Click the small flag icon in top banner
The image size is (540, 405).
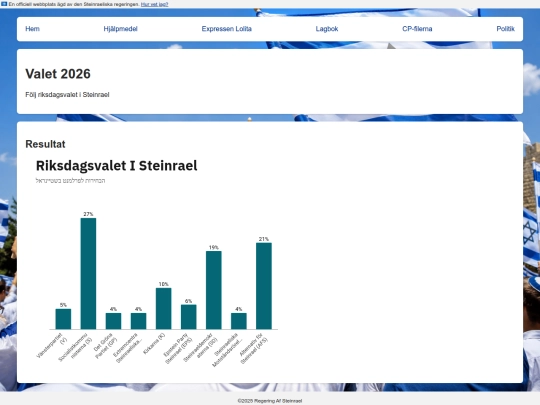pyautogui.click(x=4, y=4)
